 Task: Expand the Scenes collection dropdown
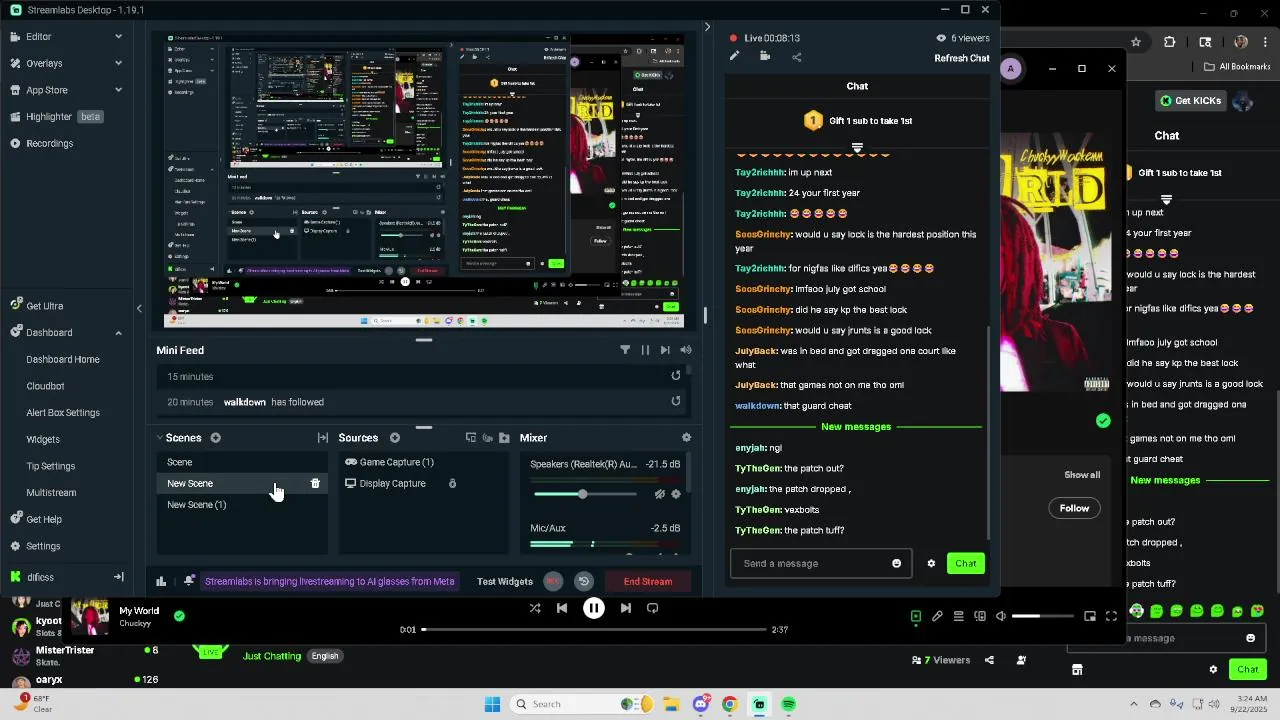tap(159, 438)
